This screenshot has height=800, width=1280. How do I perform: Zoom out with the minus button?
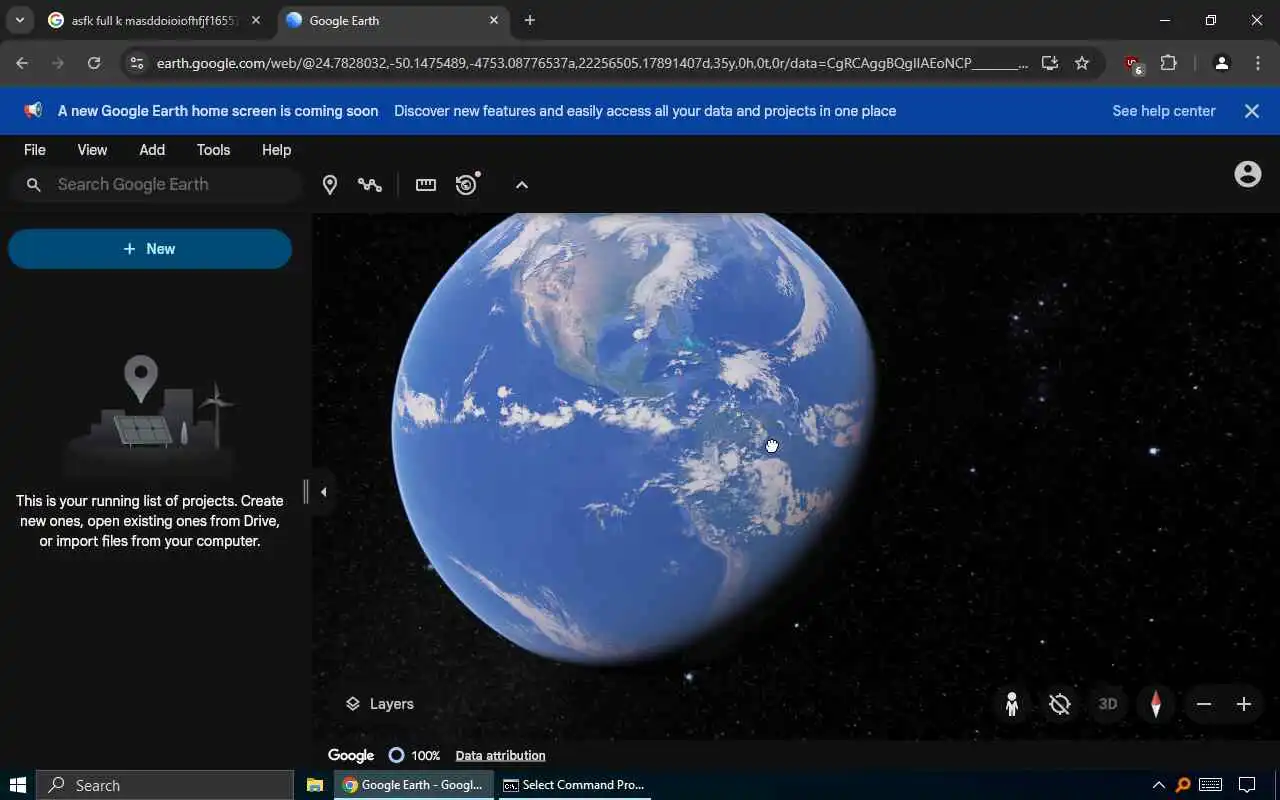tap(1204, 704)
